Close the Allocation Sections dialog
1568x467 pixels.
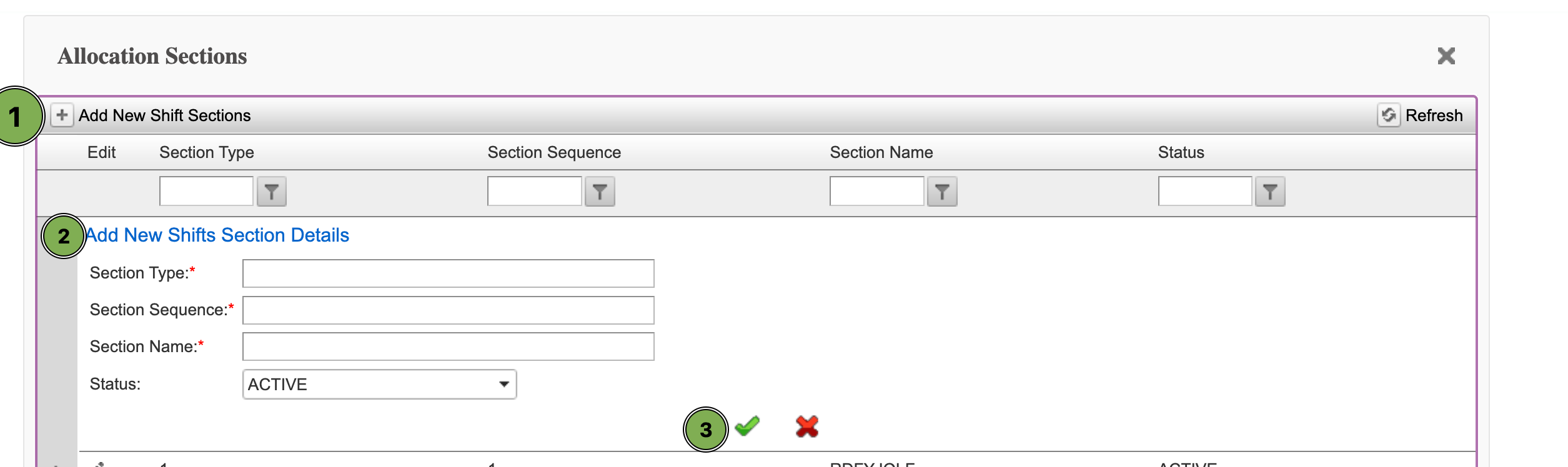coord(1446,56)
